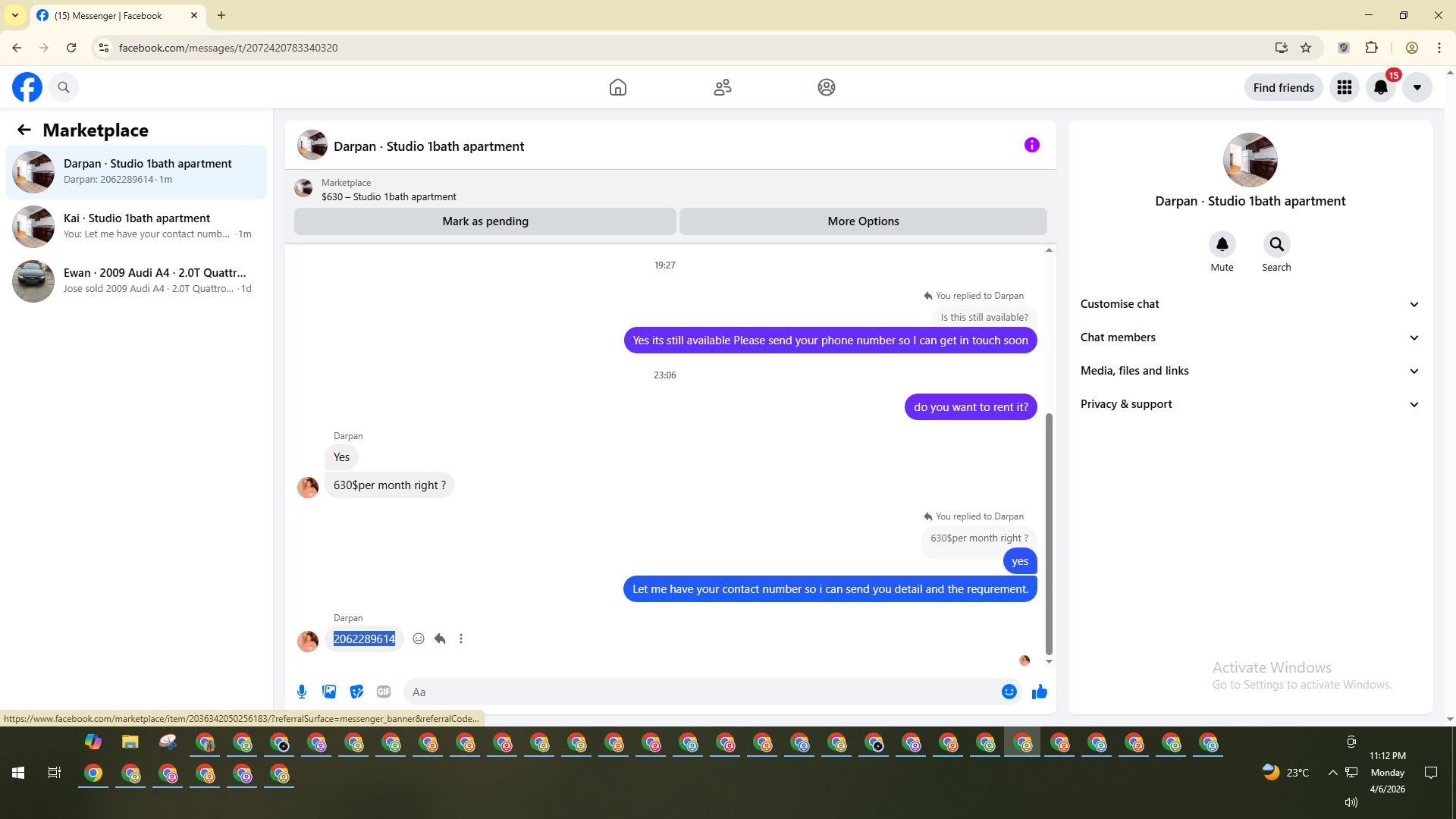Open the Facebook logo home link
Screen dimensions: 1456x819
[x=27, y=87]
